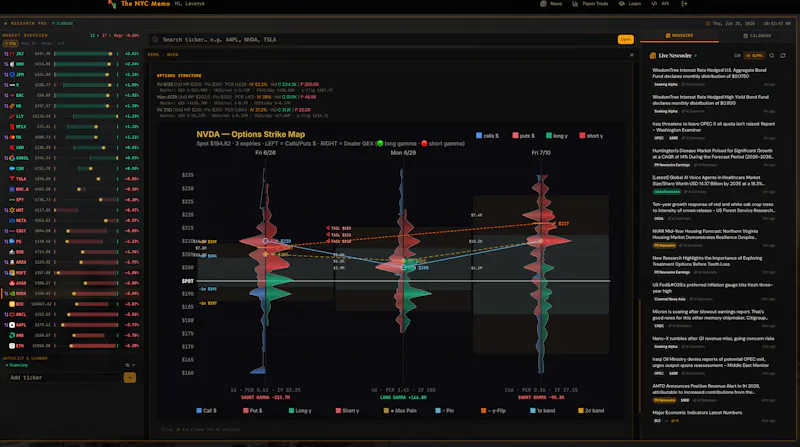Open the AMTD Positive Revenue Alert headline
The height and width of the screenshot is (447, 800).
706,389
